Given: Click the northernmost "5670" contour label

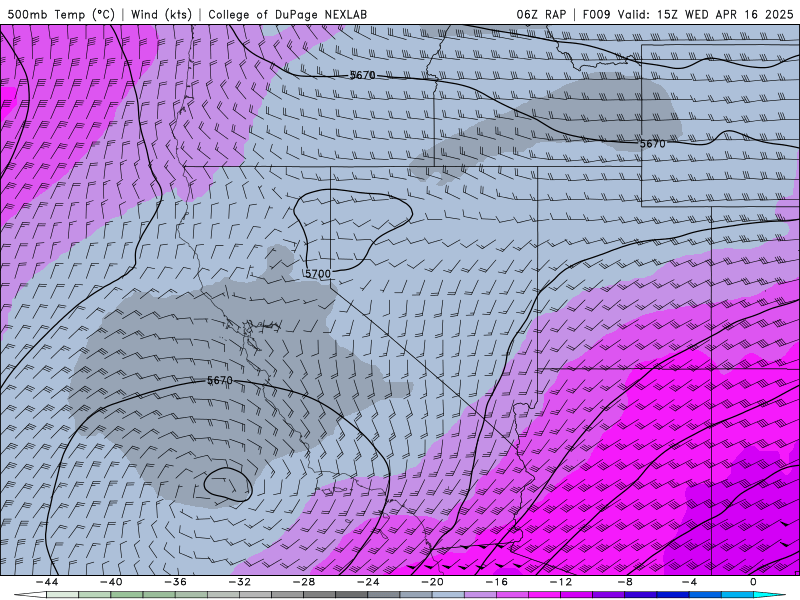Looking at the screenshot, I should click(x=363, y=75).
